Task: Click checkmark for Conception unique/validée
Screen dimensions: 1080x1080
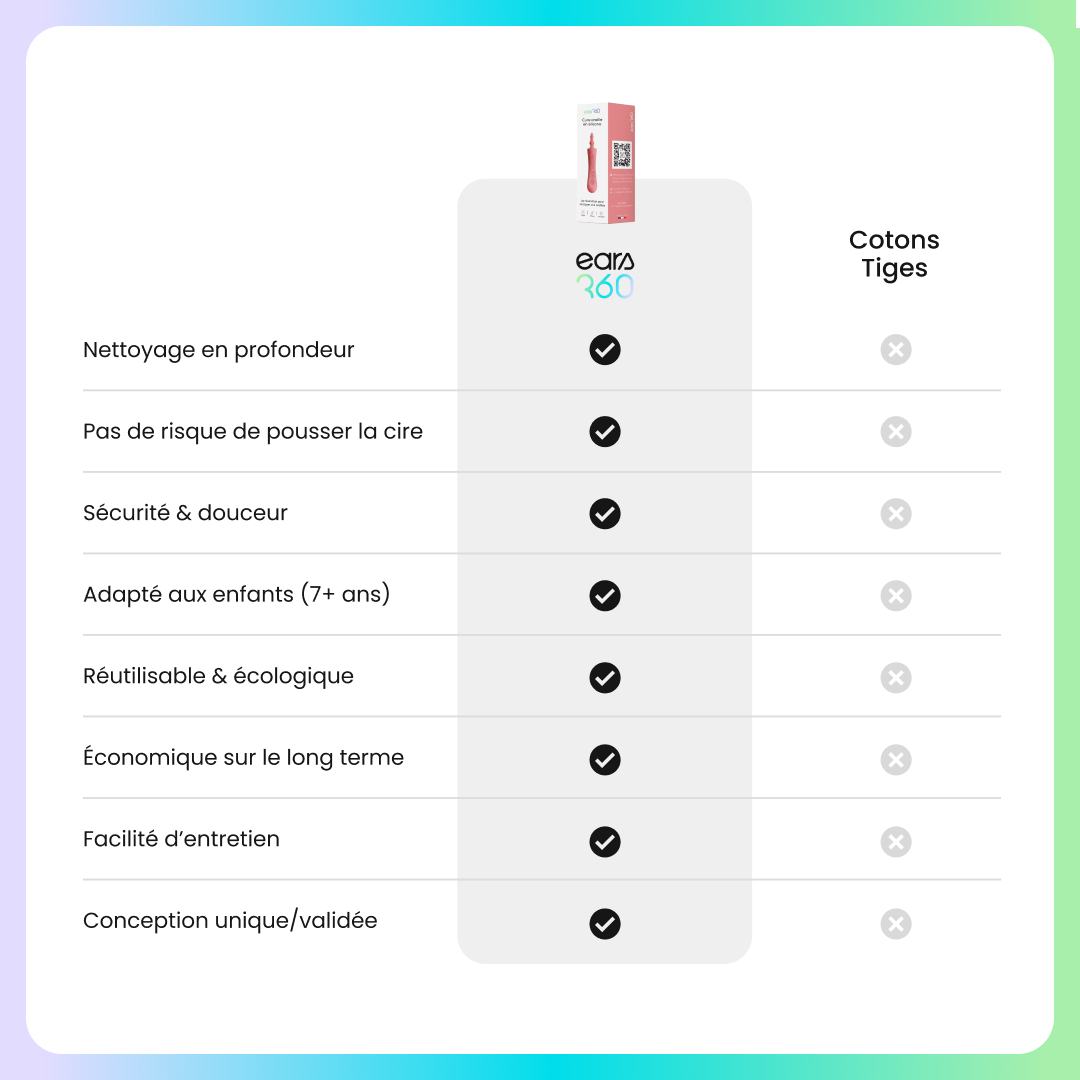Action: [x=605, y=923]
